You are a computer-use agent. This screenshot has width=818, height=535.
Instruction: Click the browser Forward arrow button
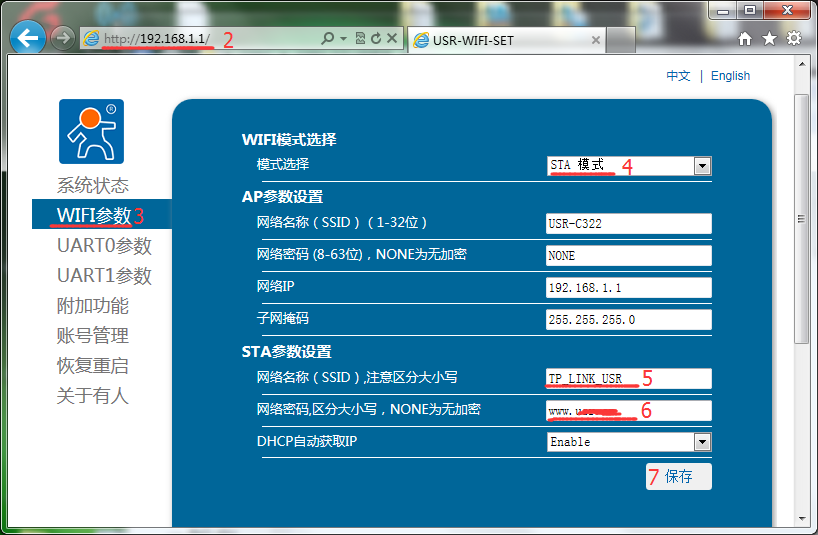click(x=63, y=39)
